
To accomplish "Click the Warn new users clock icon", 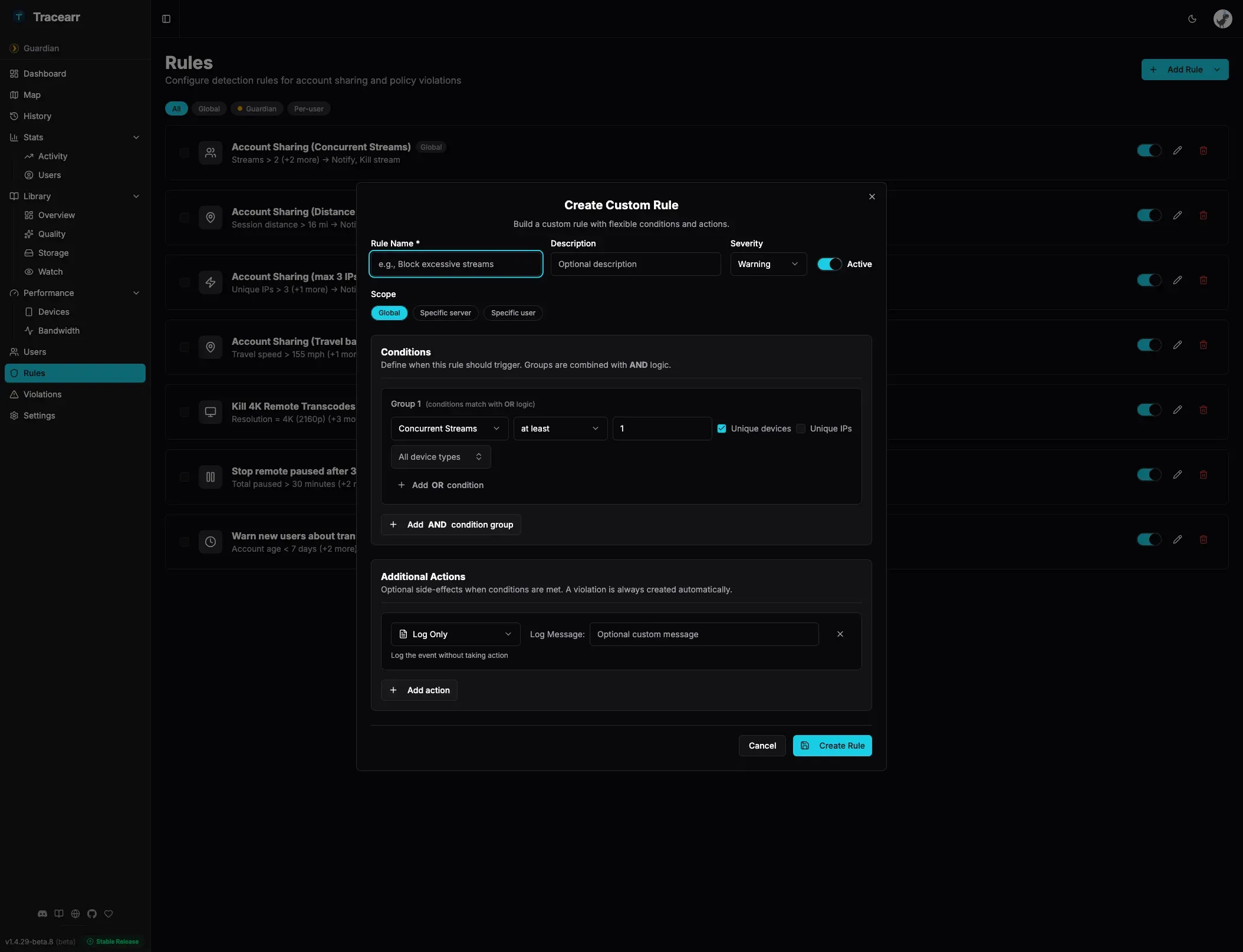I will pos(211,542).
